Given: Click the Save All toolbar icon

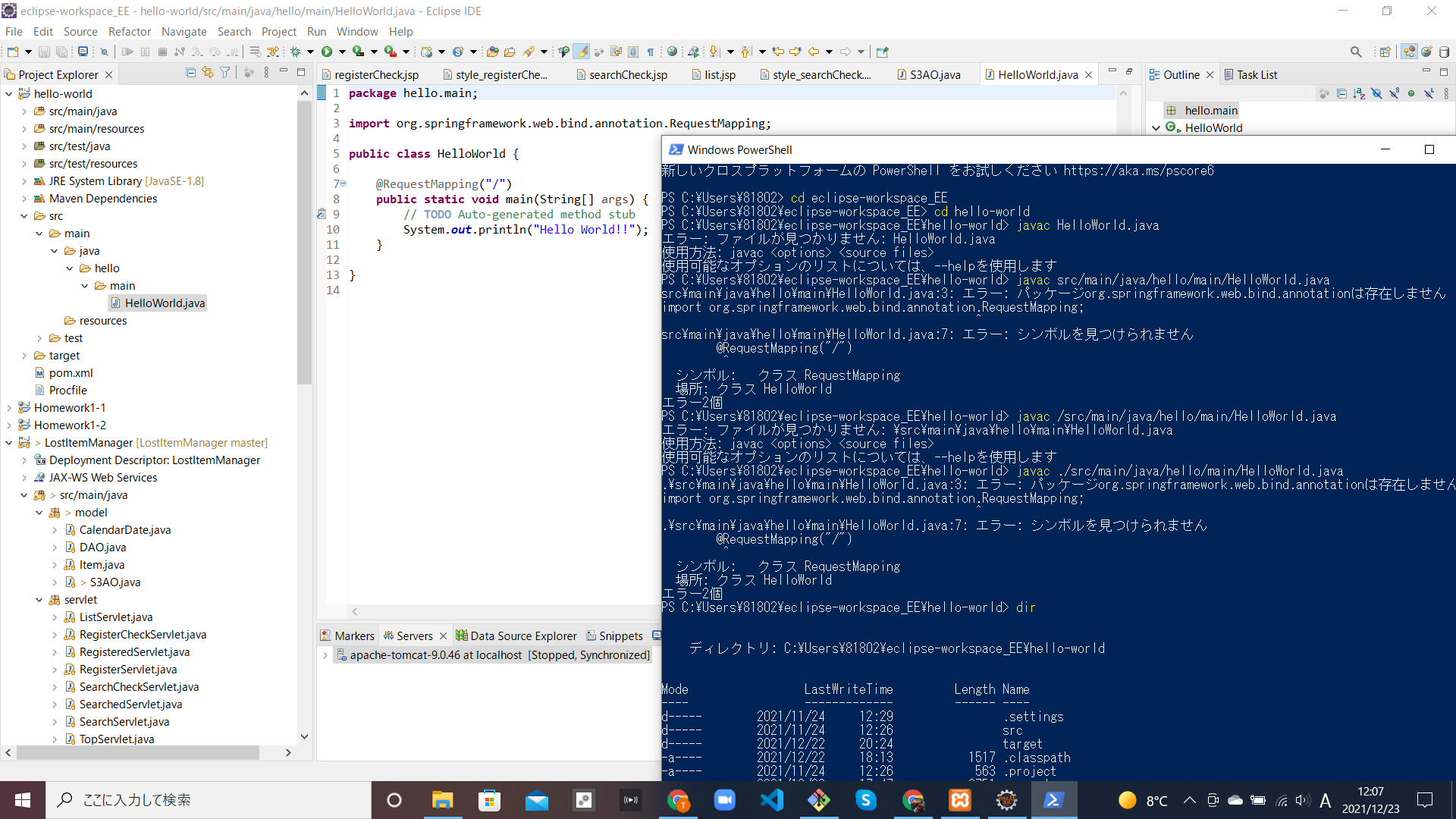Looking at the screenshot, I should click(x=62, y=52).
